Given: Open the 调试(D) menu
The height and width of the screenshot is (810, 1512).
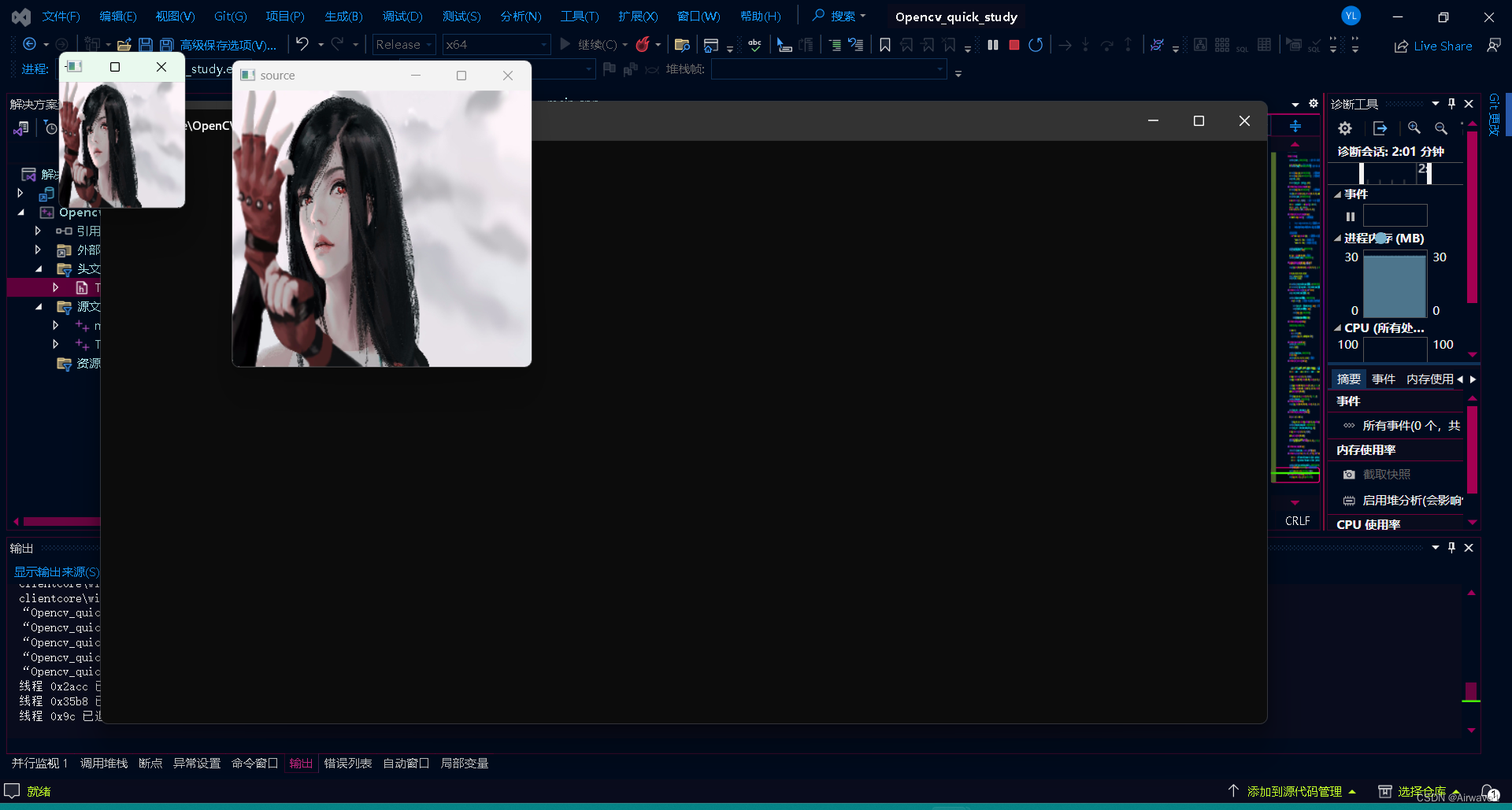Looking at the screenshot, I should pos(402,17).
